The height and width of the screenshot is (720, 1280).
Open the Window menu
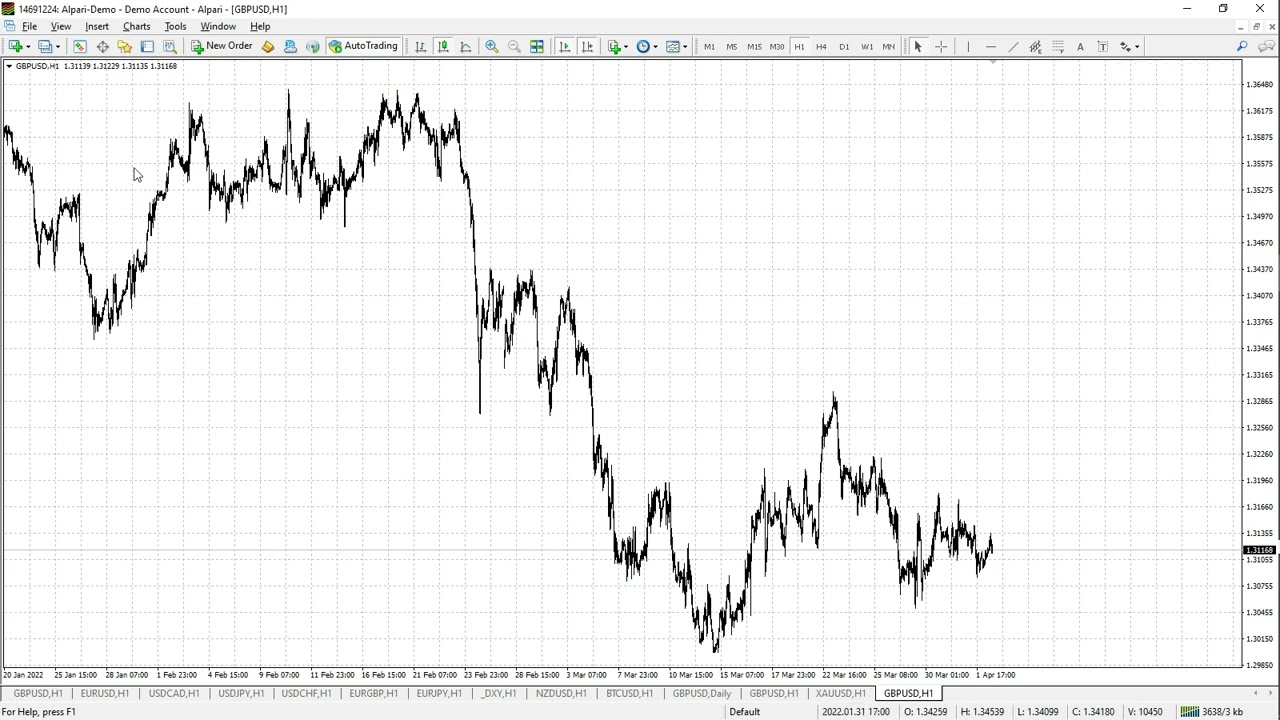click(x=218, y=26)
